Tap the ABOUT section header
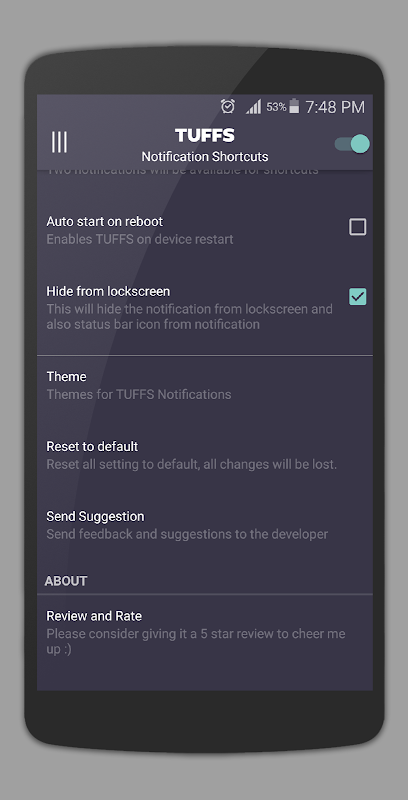 click(x=66, y=581)
